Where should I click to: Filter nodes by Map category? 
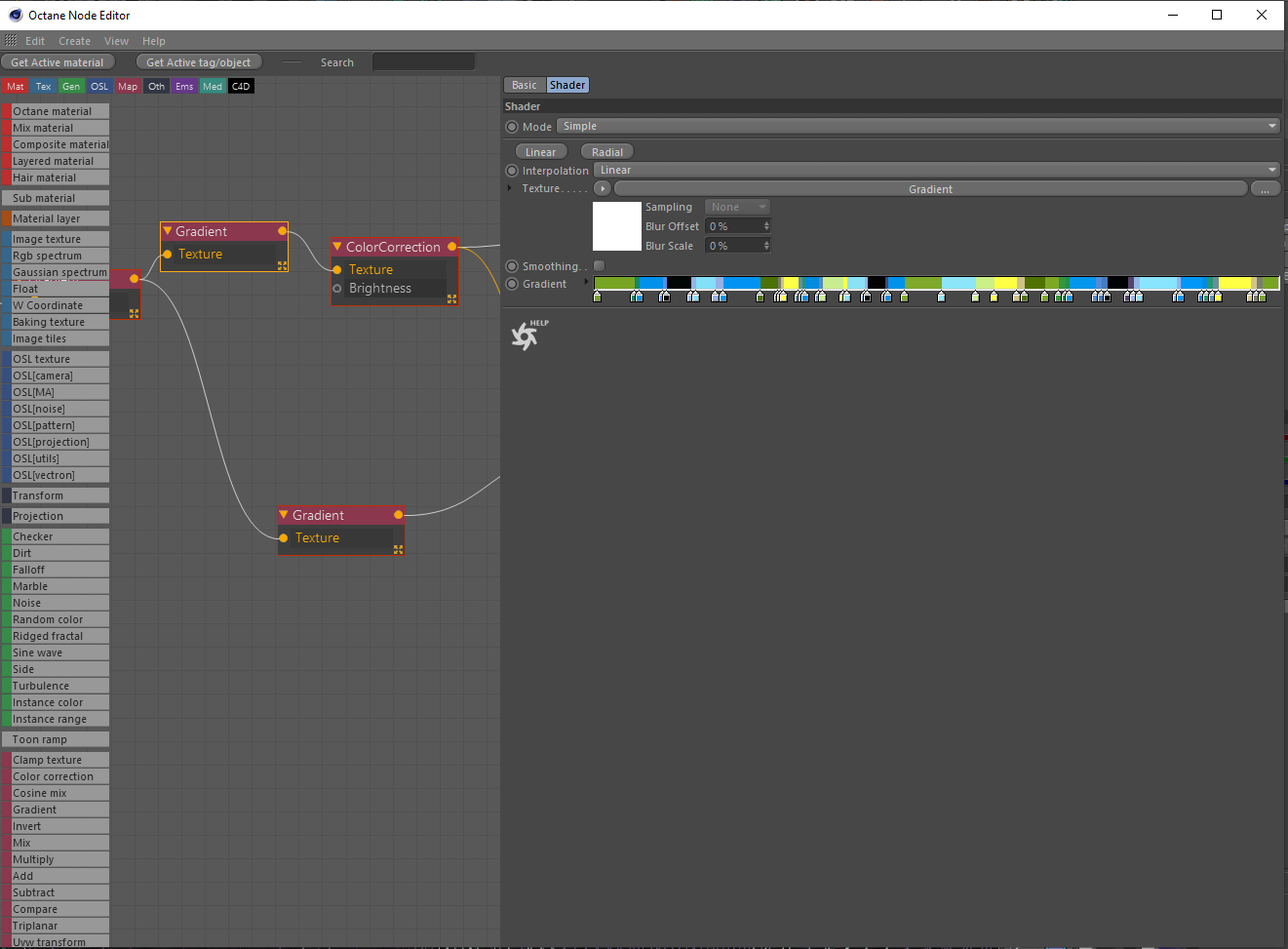pyautogui.click(x=128, y=87)
